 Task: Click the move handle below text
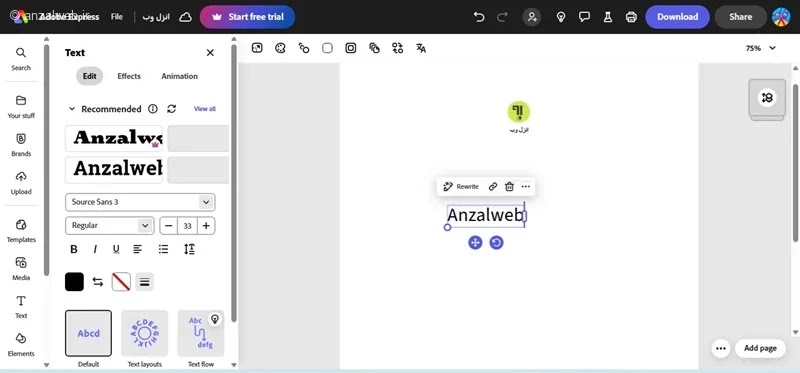coord(475,242)
